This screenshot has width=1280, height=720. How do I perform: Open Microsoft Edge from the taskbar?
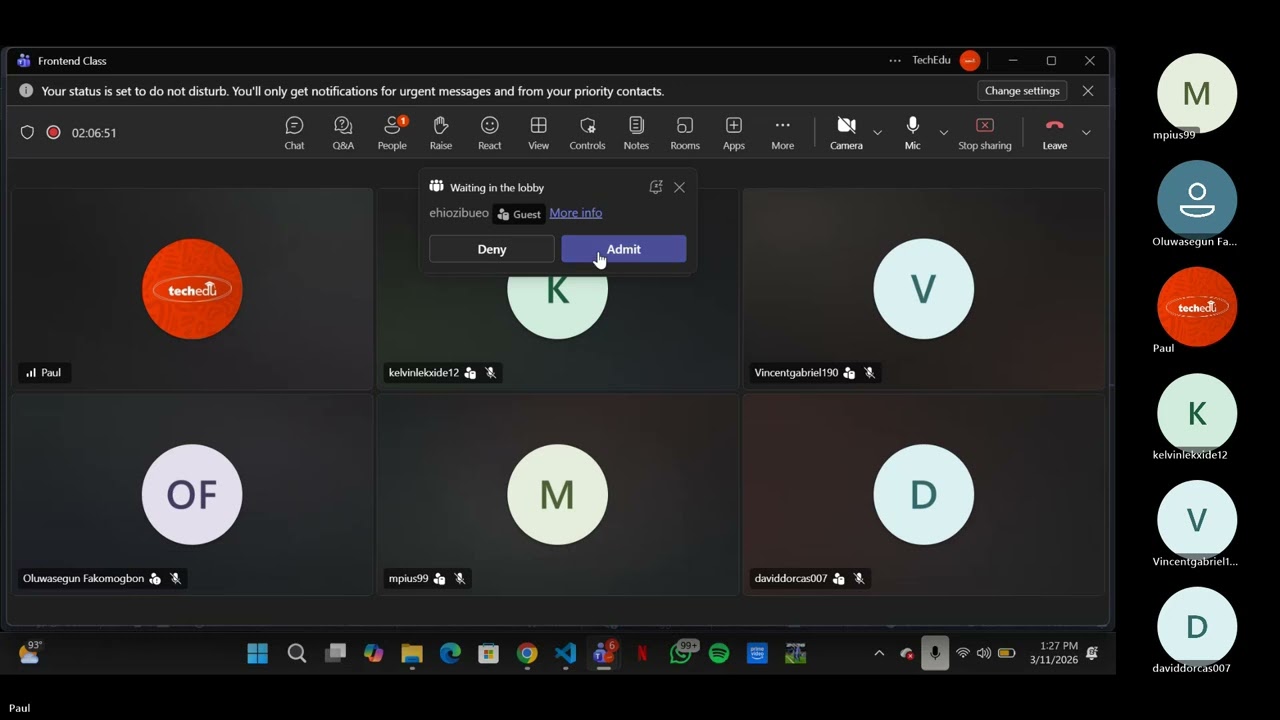[450, 654]
